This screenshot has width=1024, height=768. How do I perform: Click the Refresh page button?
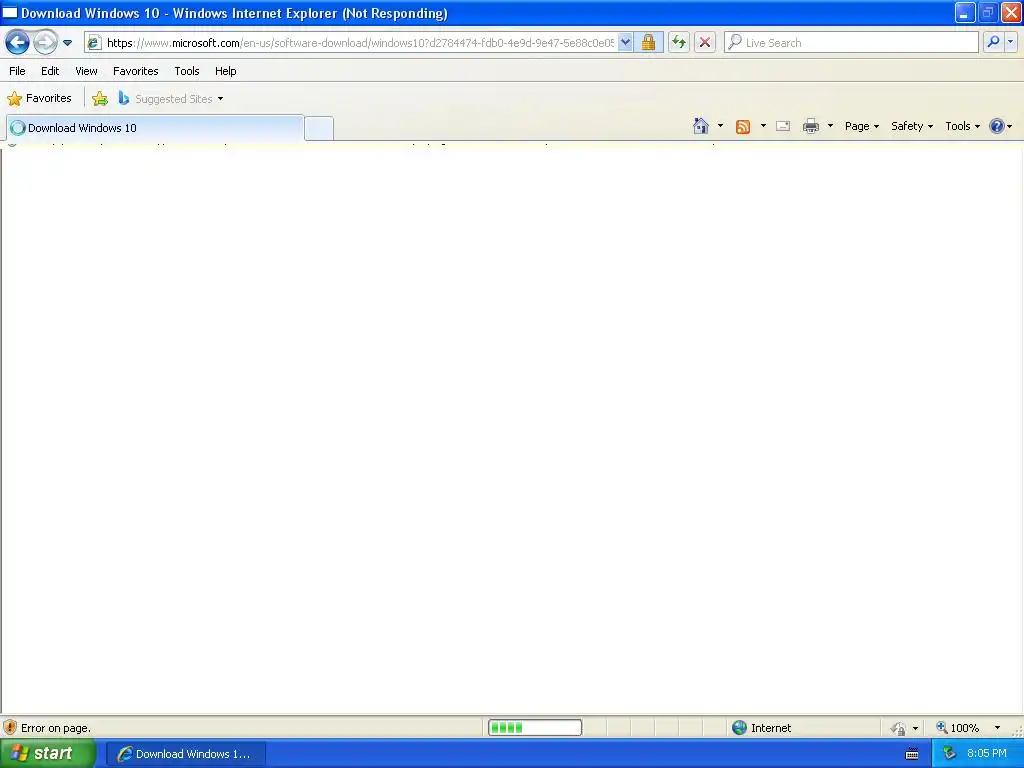(679, 42)
